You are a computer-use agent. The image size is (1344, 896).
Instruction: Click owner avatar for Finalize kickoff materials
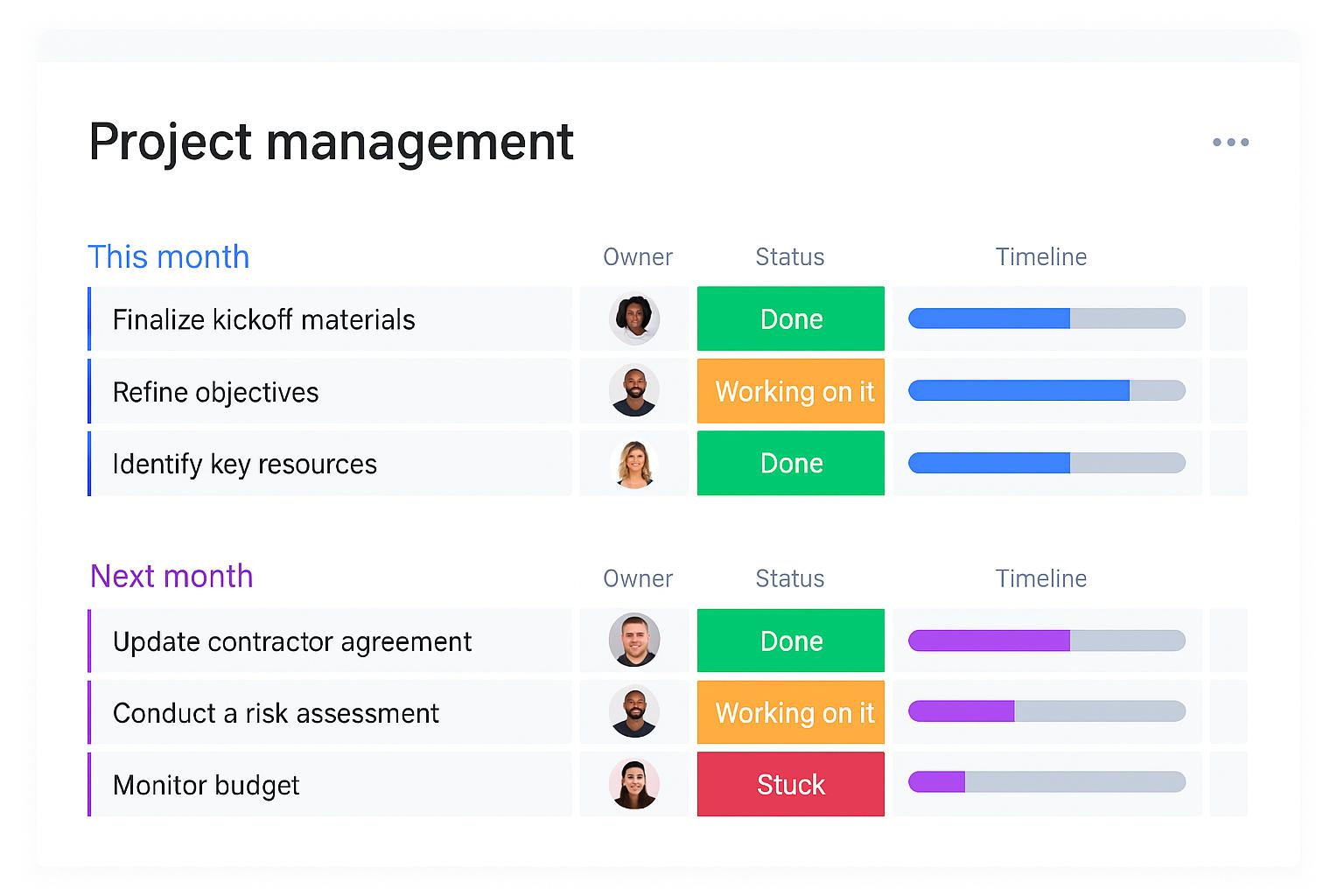634,318
